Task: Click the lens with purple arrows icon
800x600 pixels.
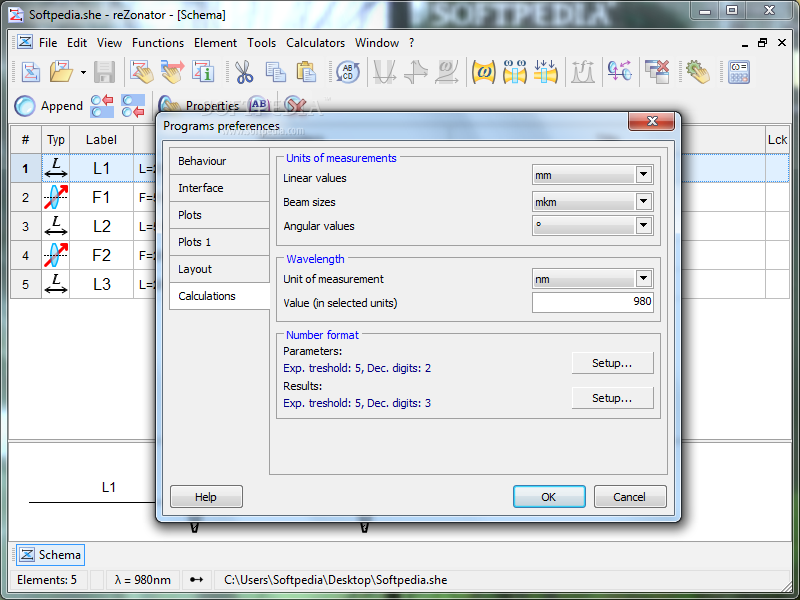Action: [x=619, y=72]
